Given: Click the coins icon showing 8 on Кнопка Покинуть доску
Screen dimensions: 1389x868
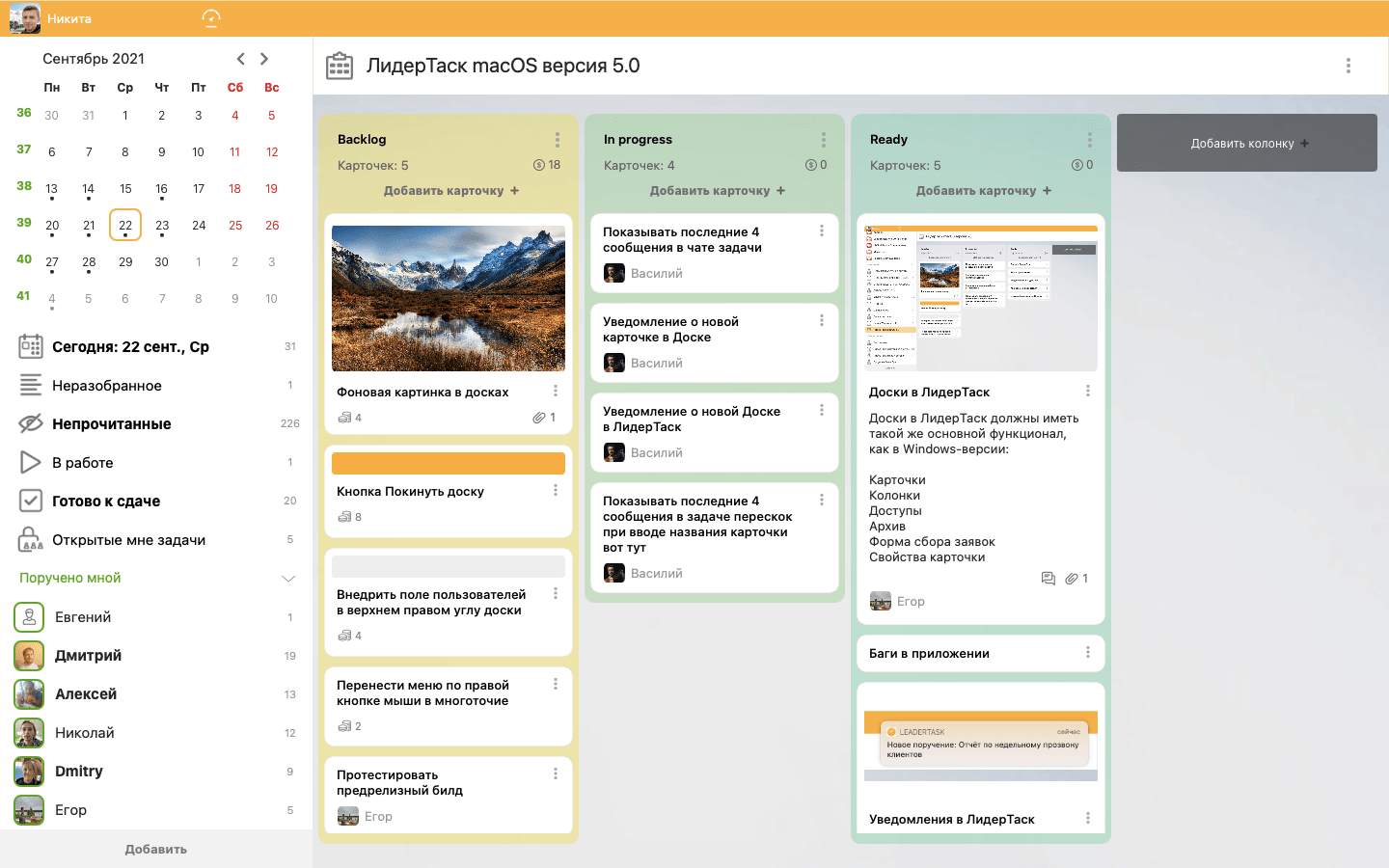Looking at the screenshot, I should 344,517.
